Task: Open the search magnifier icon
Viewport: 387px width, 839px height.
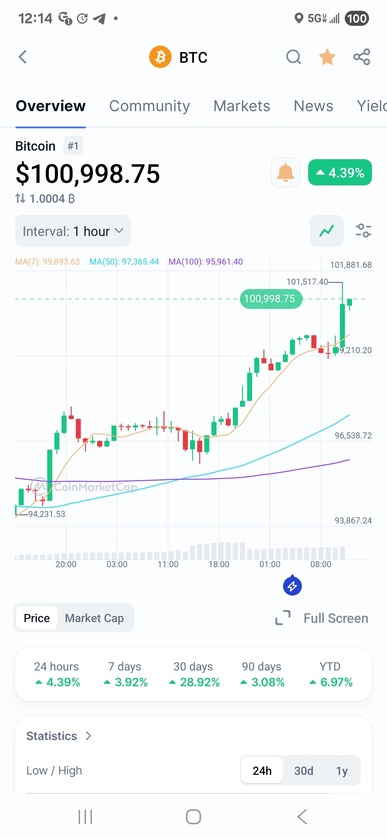Action: [x=293, y=57]
